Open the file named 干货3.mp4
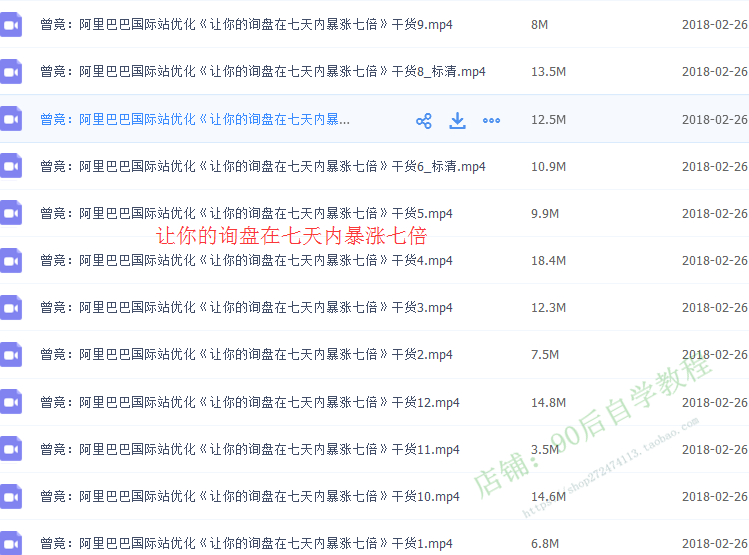The height and width of the screenshot is (555, 749). 246,308
